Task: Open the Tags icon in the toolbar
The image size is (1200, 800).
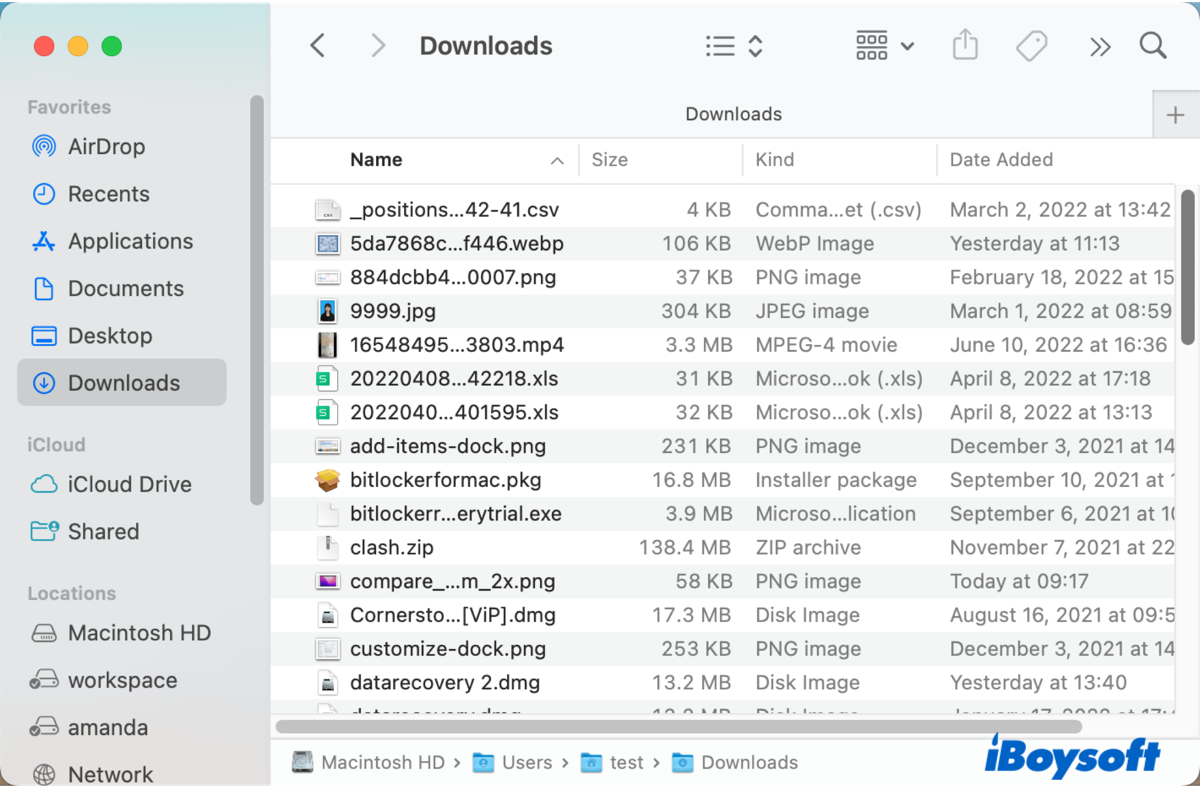Action: click(1031, 45)
